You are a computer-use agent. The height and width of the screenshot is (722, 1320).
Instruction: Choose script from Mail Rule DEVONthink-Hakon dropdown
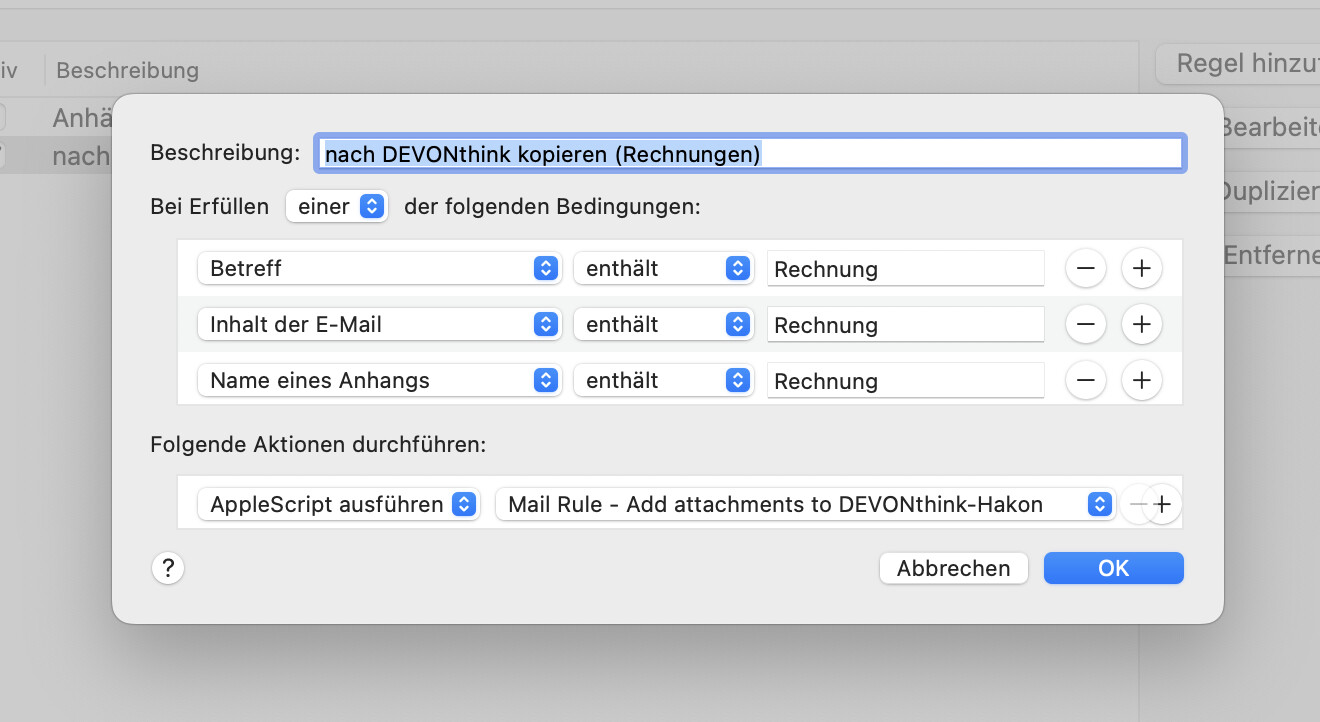click(805, 504)
